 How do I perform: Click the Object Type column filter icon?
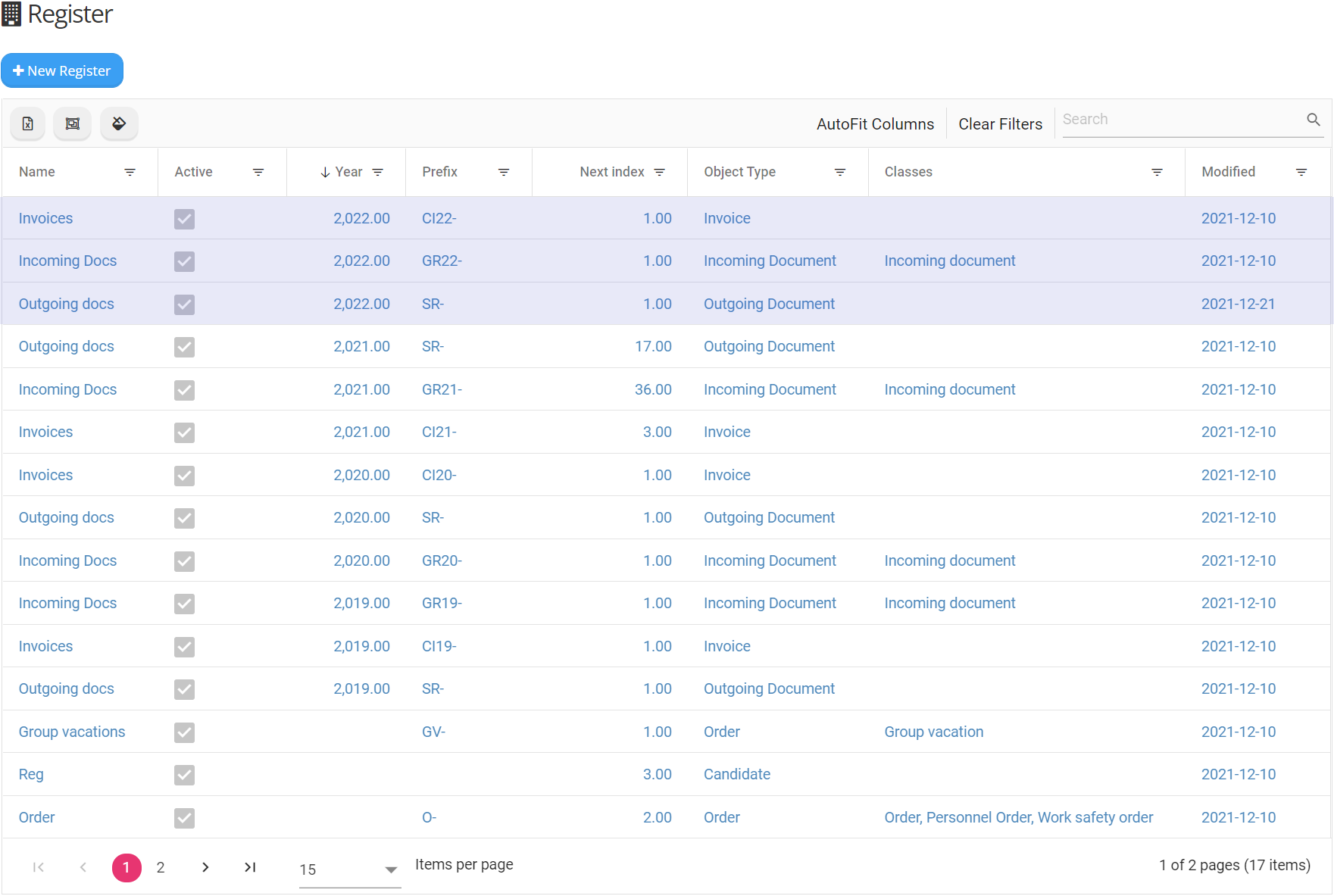coord(839,172)
